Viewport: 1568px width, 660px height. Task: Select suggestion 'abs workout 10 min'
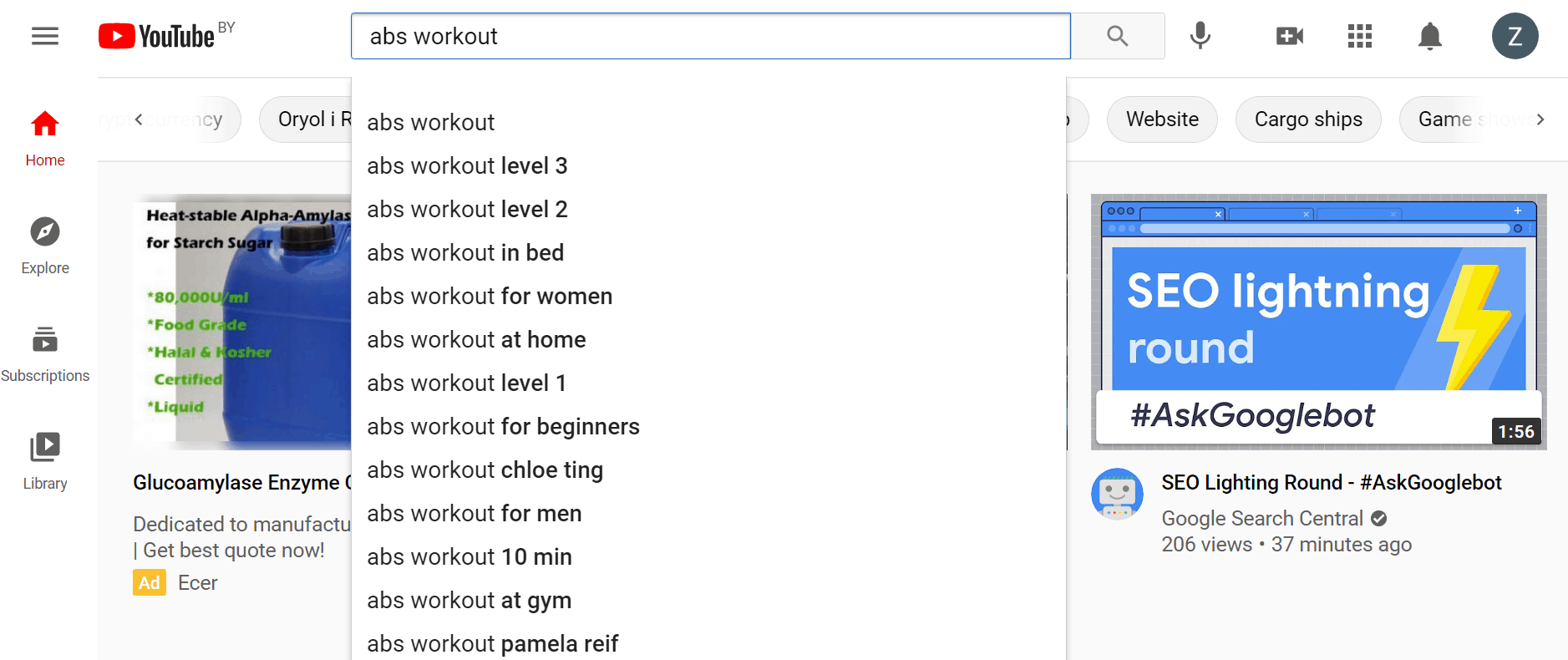pyautogui.click(x=708, y=556)
